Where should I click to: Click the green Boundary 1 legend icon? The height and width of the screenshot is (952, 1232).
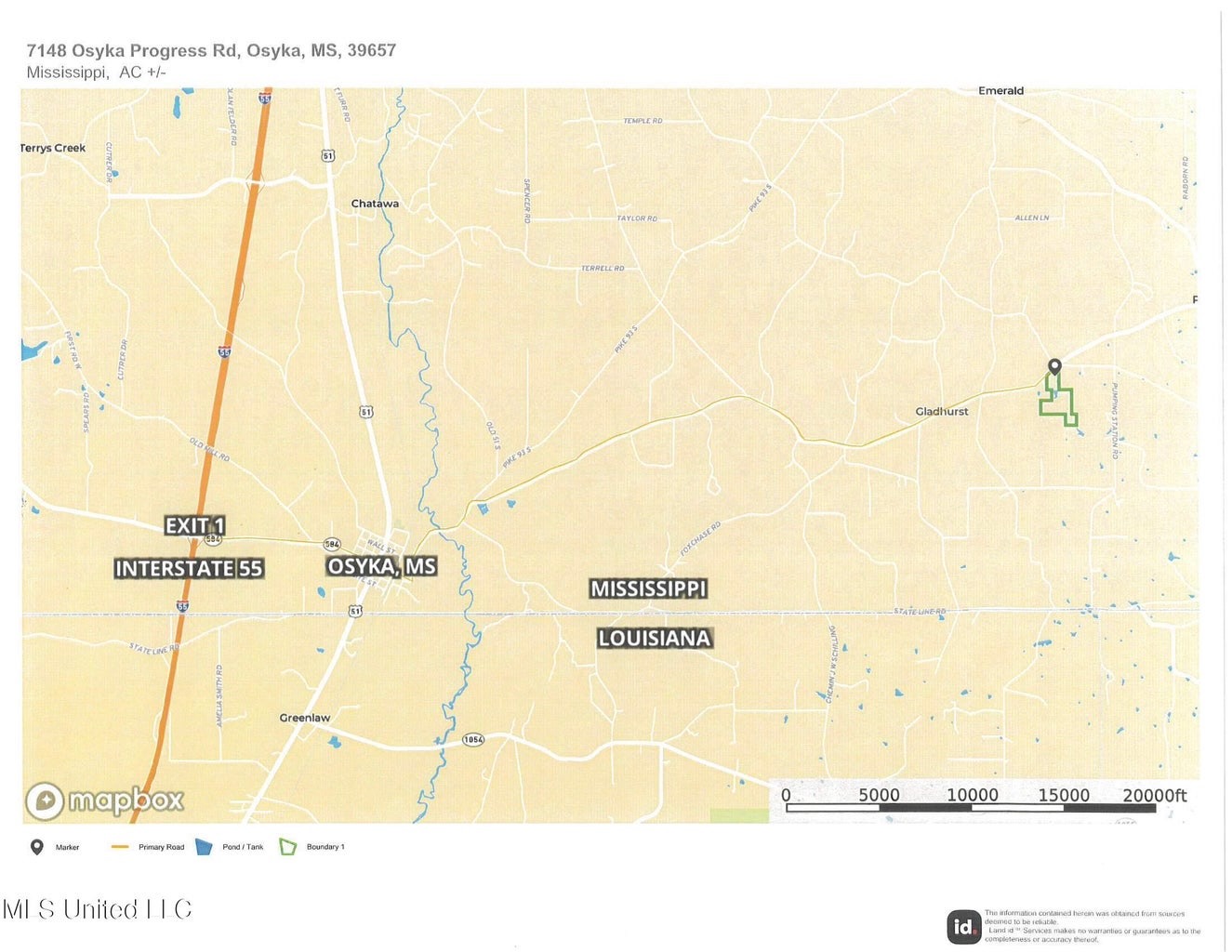click(x=288, y=847)
